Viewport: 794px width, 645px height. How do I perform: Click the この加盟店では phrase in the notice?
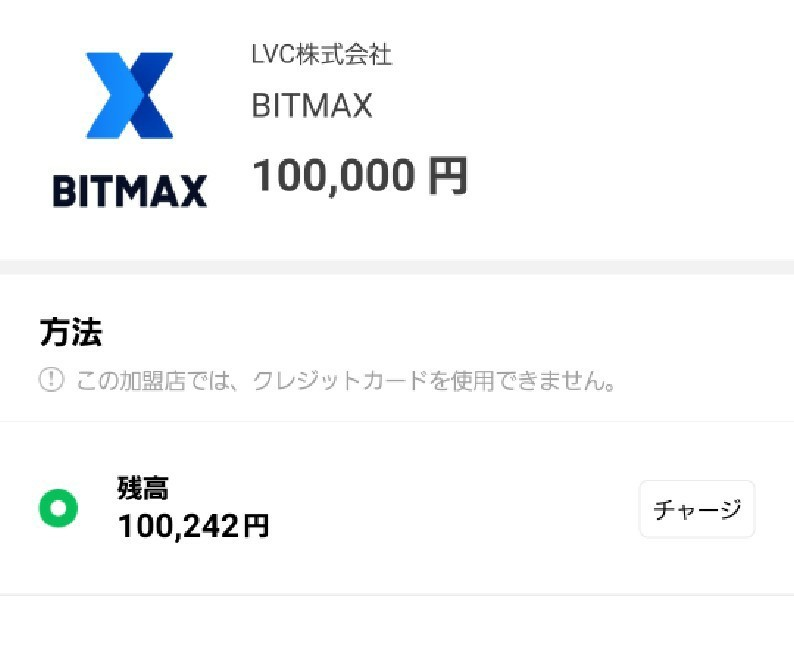tap(155, 381)
